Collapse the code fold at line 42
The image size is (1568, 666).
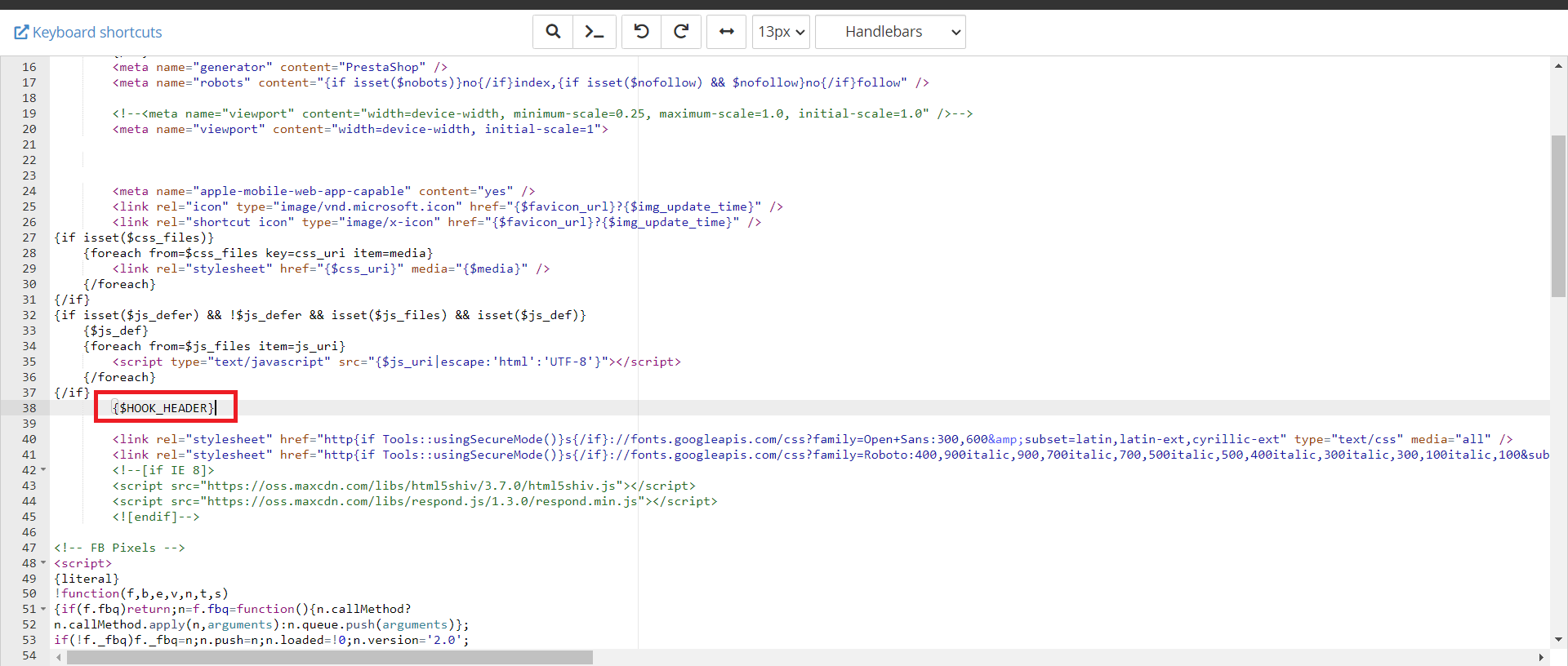(x=43, y=470)
